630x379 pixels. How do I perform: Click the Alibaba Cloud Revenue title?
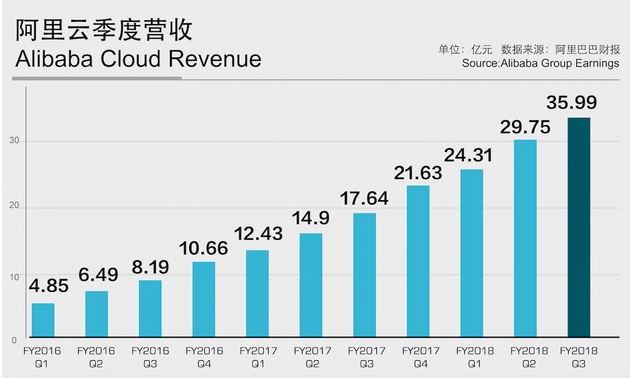point(139,59)
